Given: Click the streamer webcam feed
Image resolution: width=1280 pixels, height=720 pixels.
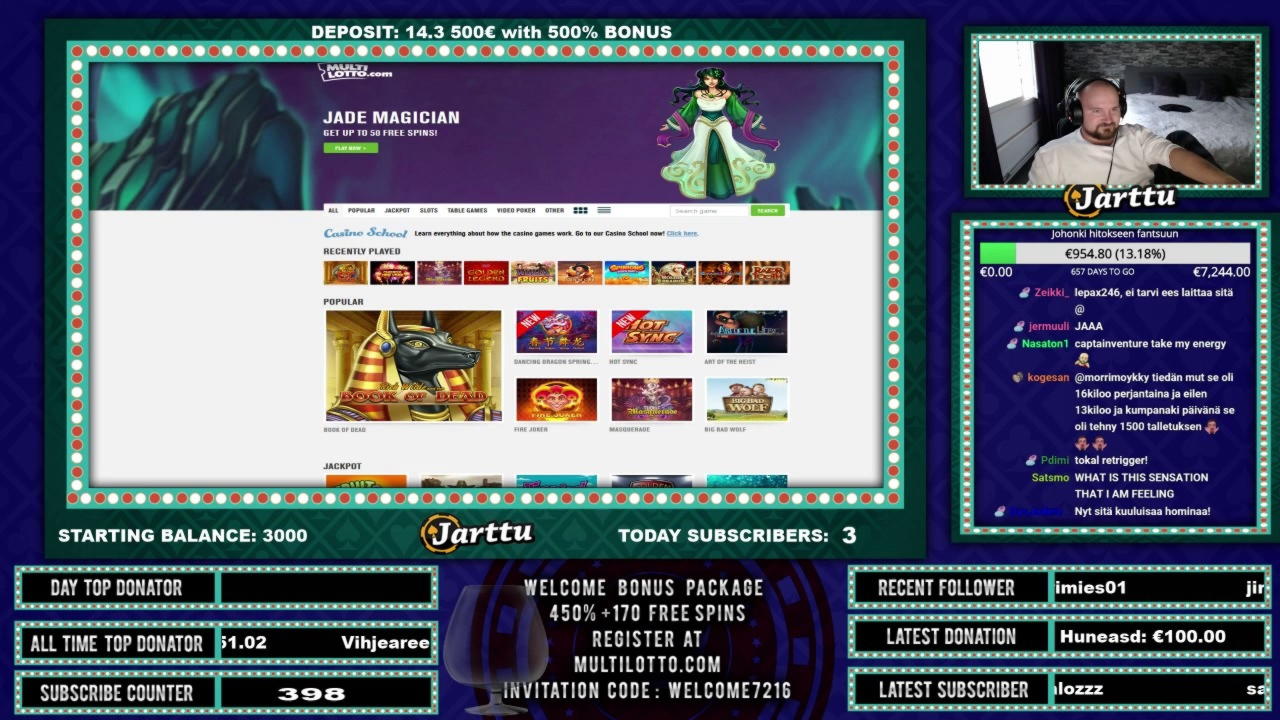Looking at the screenshot, I should click(1116, 112).
